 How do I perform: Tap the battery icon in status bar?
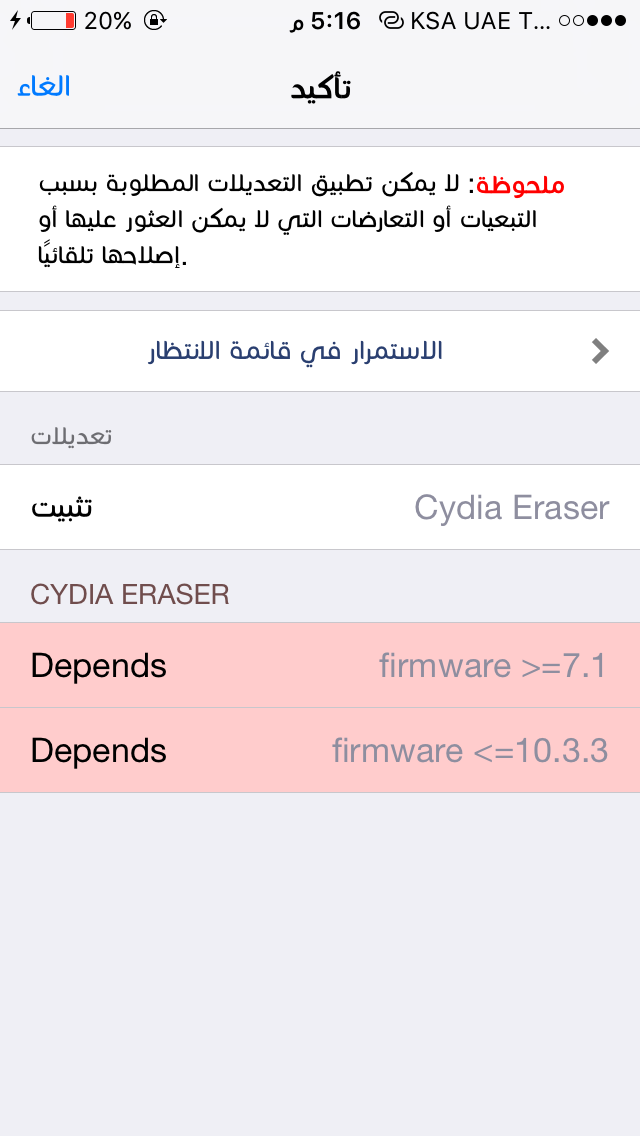(x=53, y=20)
